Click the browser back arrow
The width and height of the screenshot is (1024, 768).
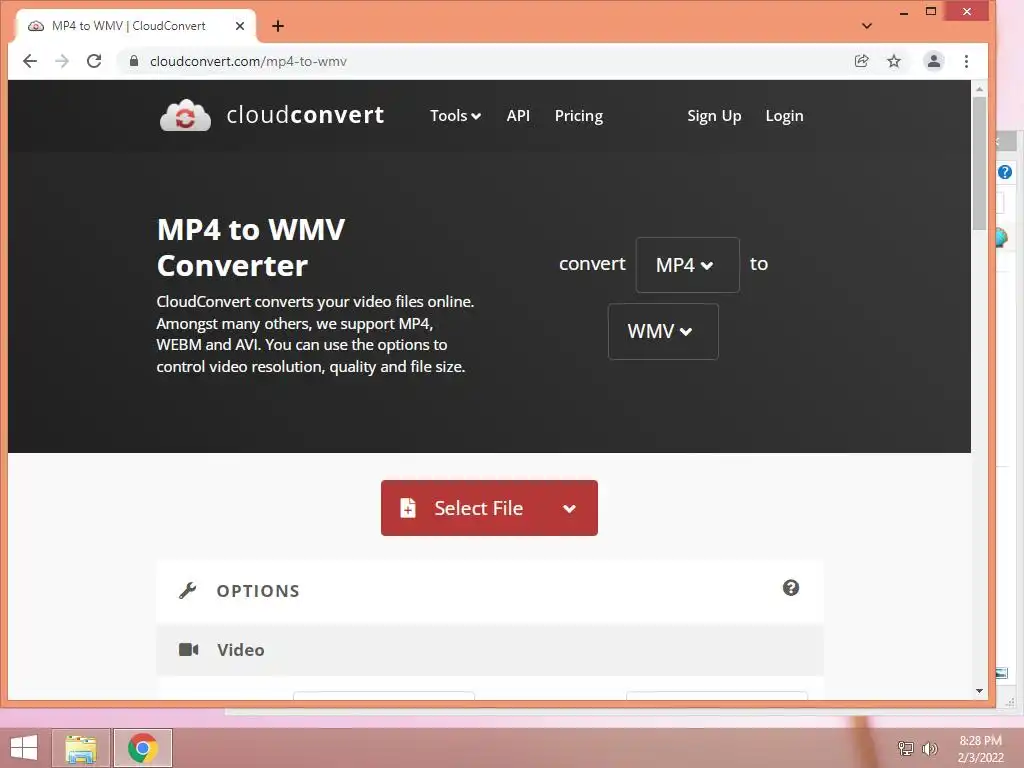(30, 61)
